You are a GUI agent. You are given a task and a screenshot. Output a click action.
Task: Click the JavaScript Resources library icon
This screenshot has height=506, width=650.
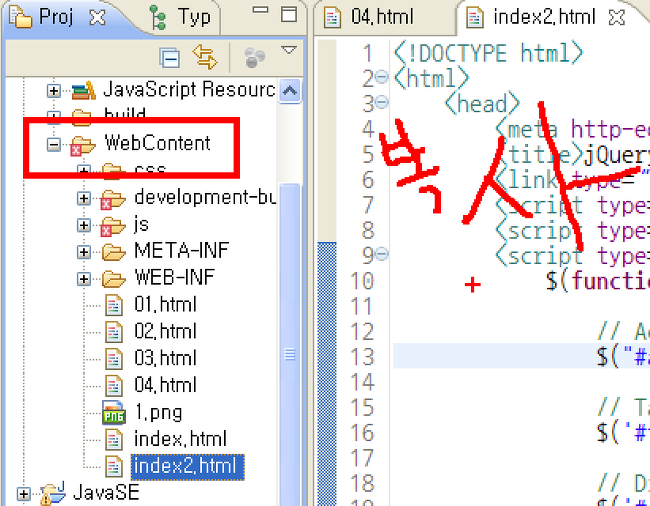(x=83, y=90)
